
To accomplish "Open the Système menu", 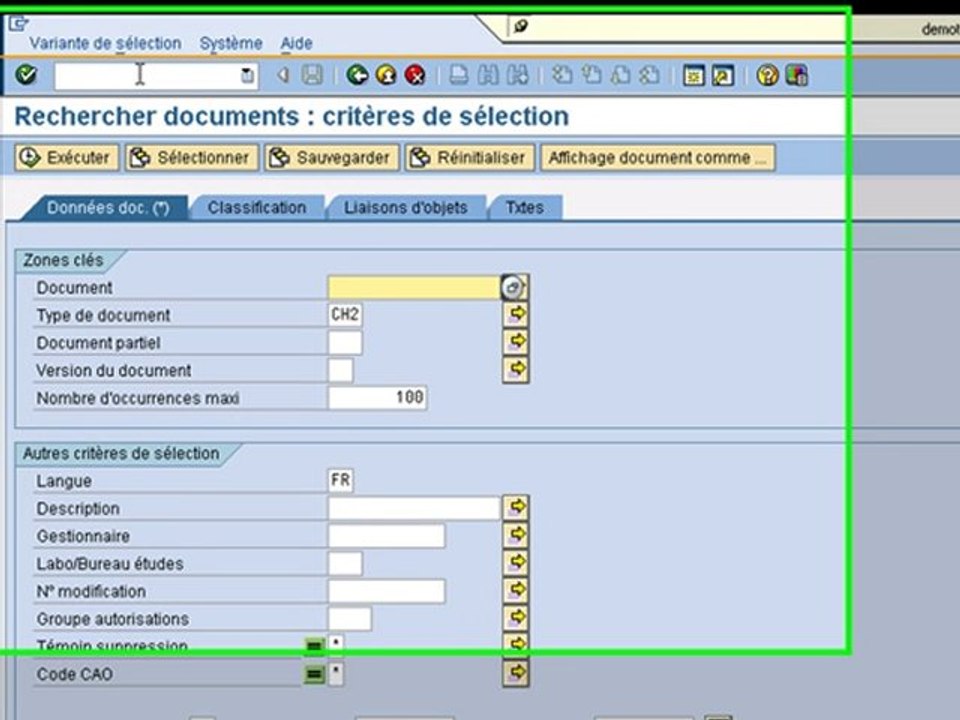I will point(231,43).
